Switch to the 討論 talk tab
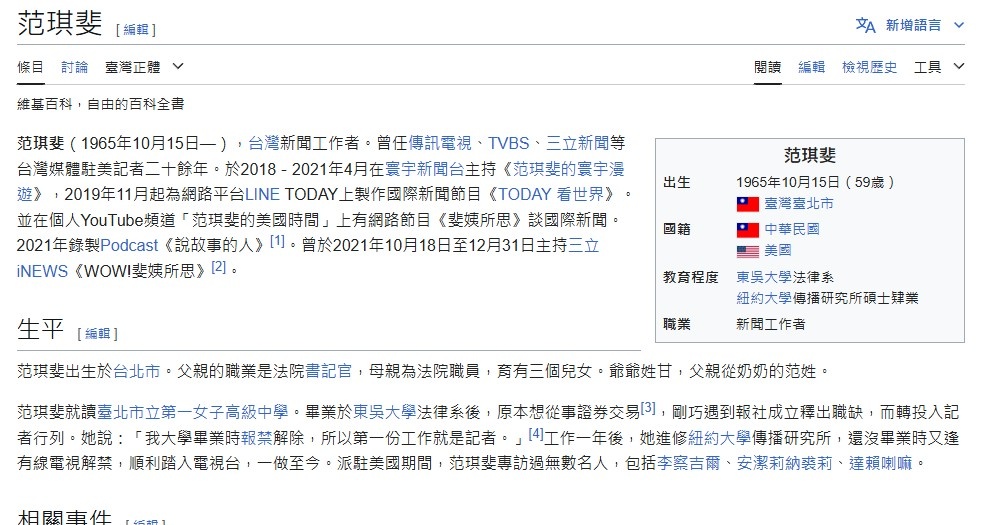Screen dimensions: 998x525 click(x=74, y=67)
